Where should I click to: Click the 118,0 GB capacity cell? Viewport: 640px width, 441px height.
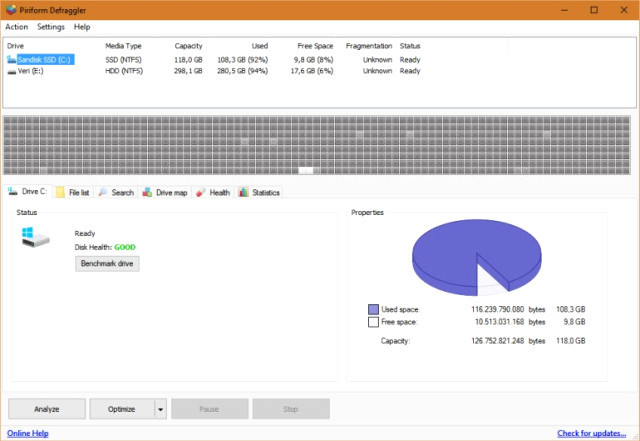[188, 60]
